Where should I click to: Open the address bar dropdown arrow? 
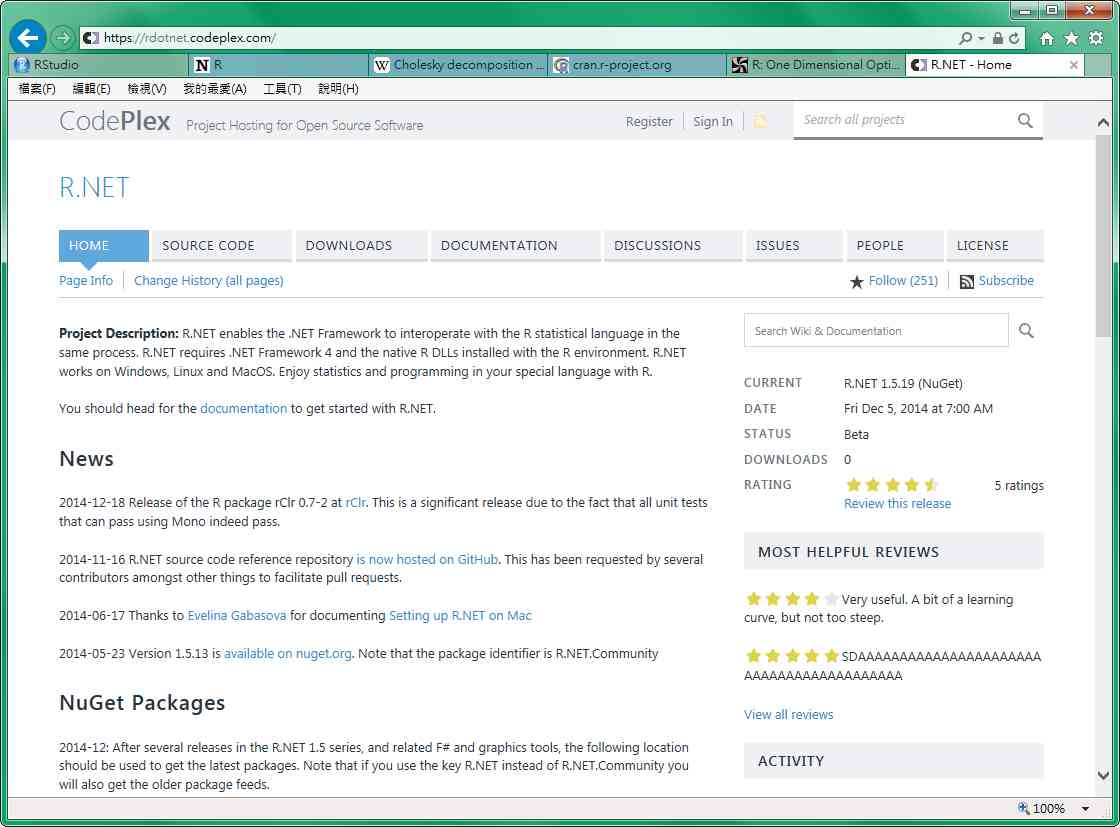pos(981,38)
